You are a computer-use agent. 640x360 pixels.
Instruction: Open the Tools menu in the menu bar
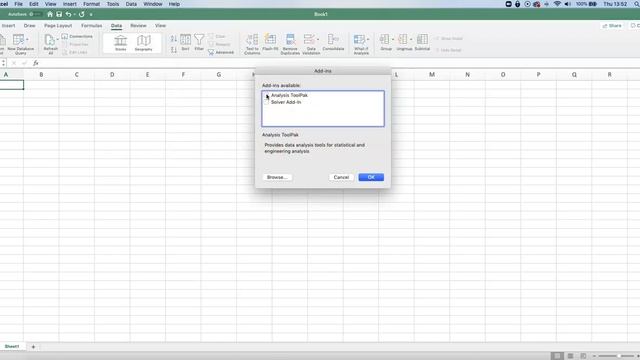(x=113, y=4)
